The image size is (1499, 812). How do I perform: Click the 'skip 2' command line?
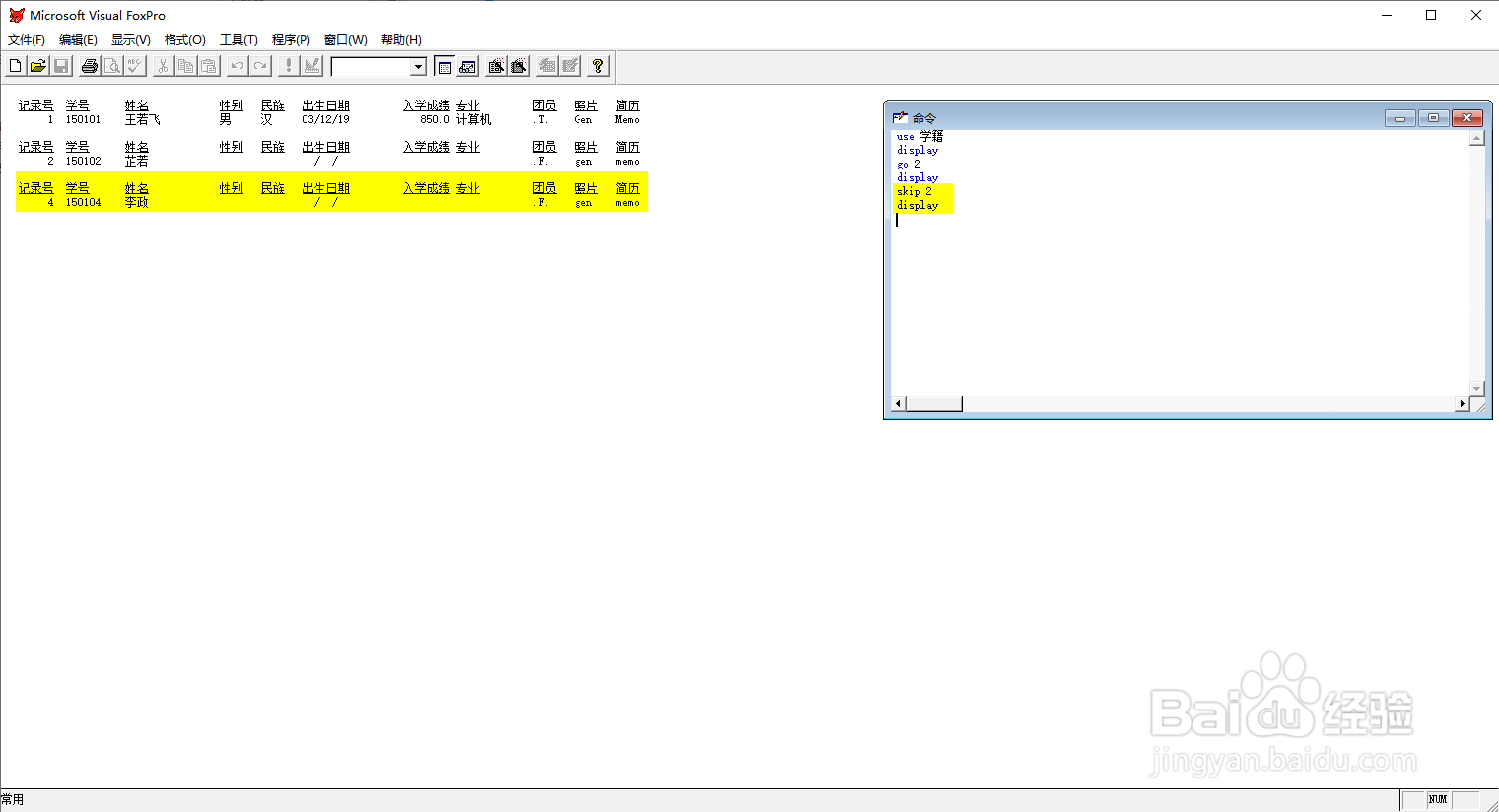915,192
